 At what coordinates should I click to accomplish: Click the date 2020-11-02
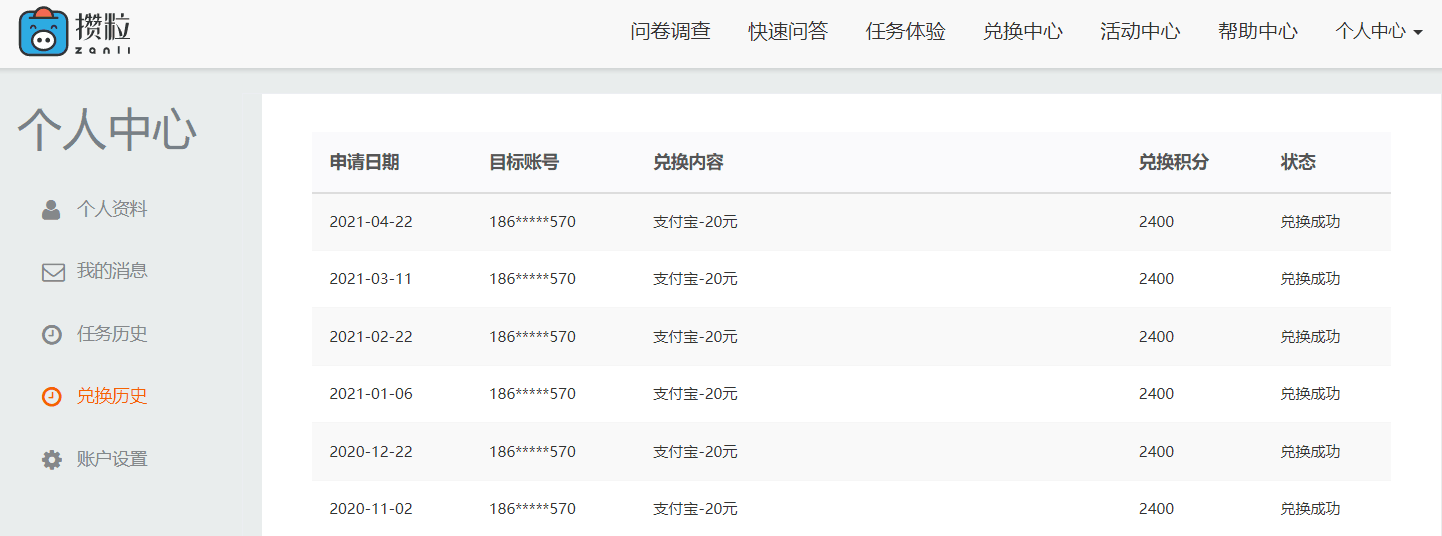371,509
